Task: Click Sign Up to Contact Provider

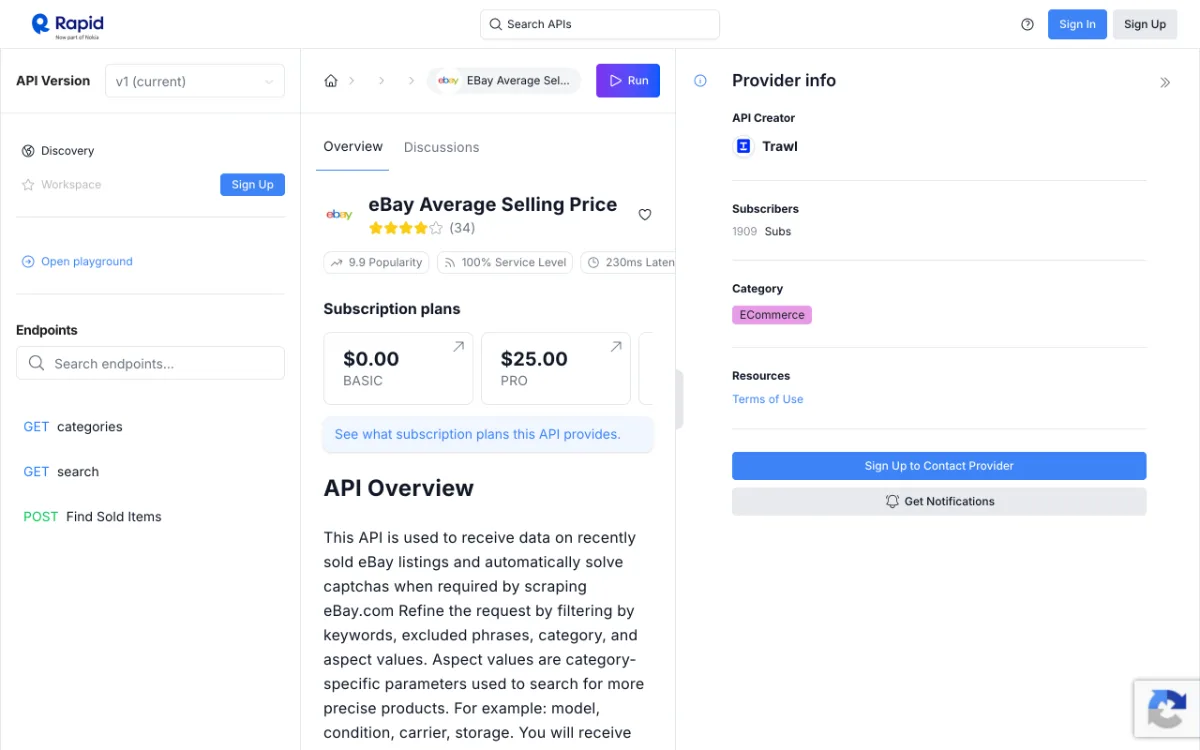Action: pyautogui.click(x=939, y=466)
